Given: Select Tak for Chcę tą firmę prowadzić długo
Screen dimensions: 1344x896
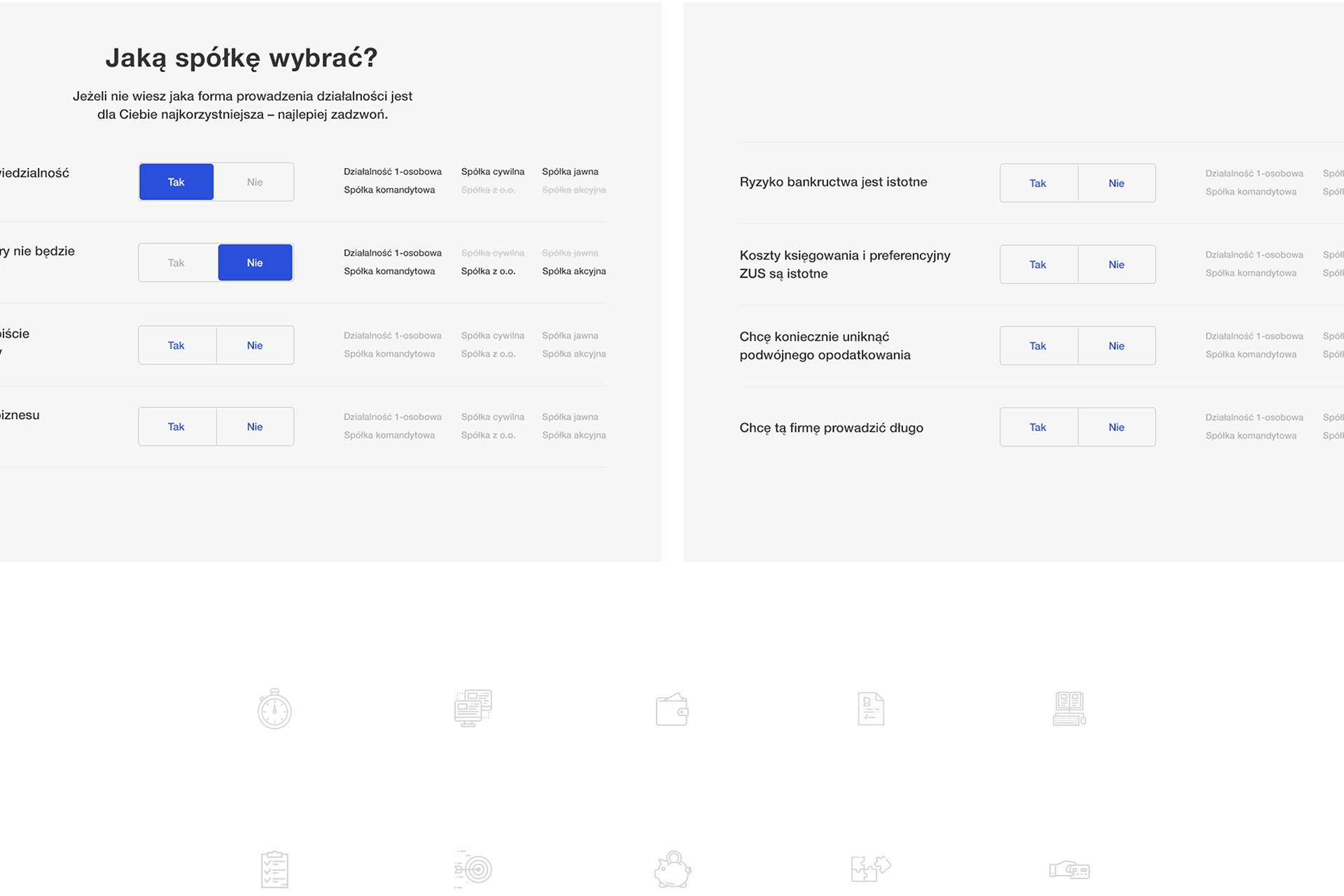Looking at the screenshot, I should 1038,427.
